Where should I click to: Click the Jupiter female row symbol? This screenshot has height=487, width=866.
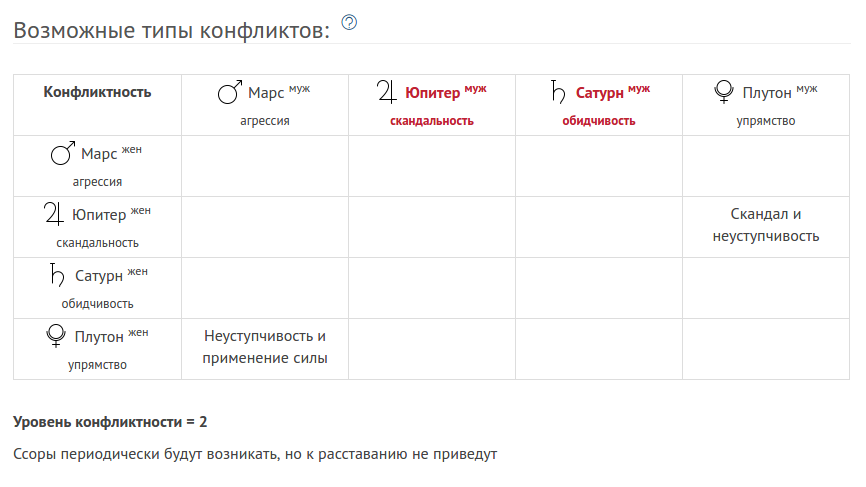pos(54,214)
